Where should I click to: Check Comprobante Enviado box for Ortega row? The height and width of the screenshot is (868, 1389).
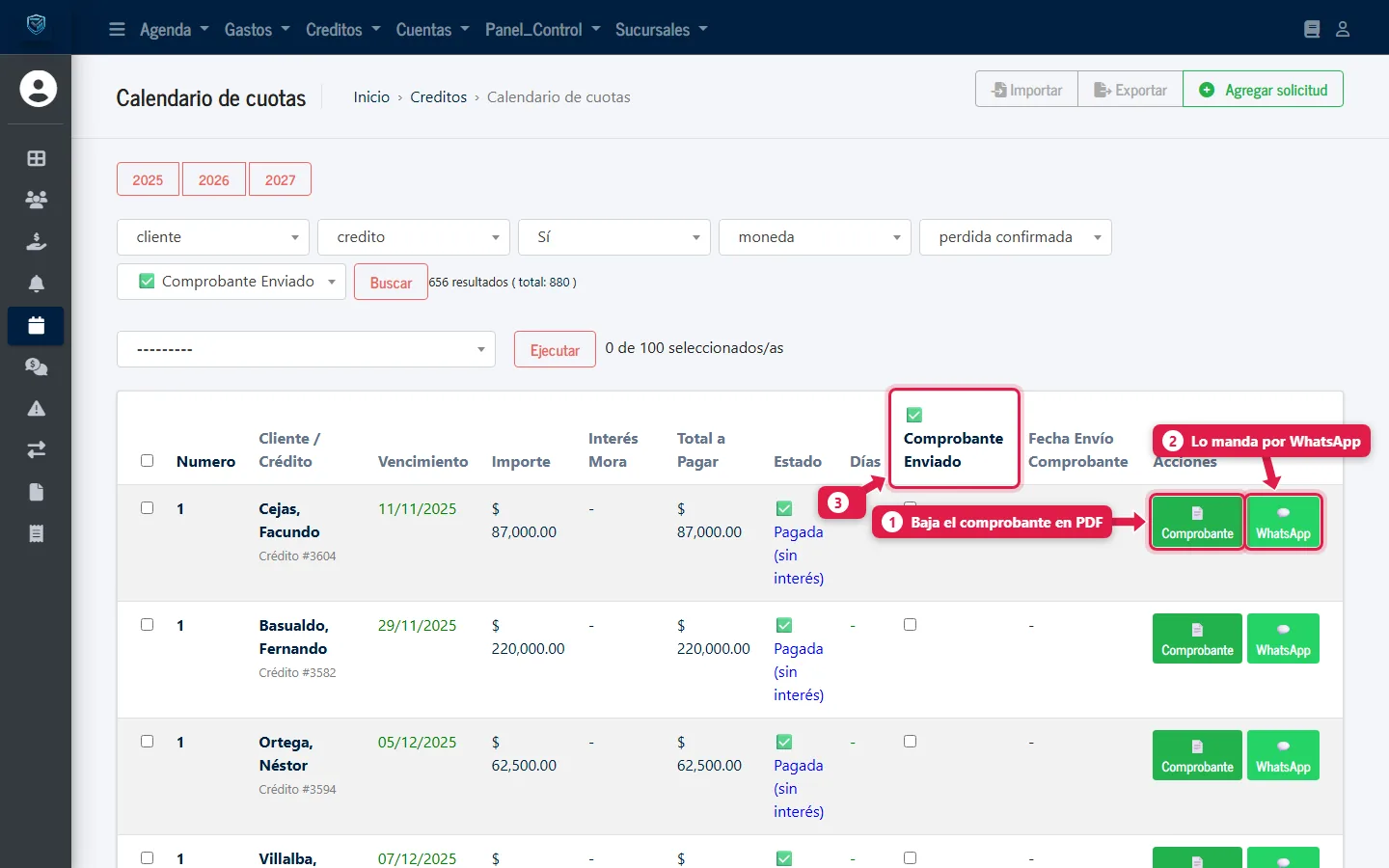[910, 741]
